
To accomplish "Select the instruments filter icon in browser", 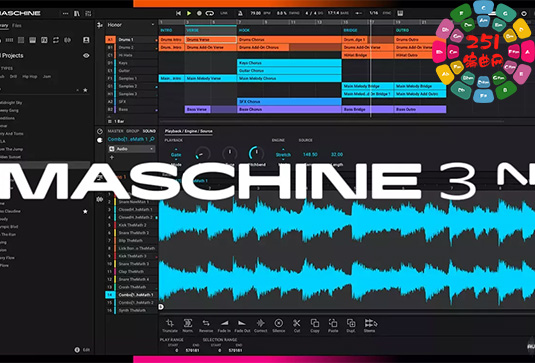I will 32,40.
